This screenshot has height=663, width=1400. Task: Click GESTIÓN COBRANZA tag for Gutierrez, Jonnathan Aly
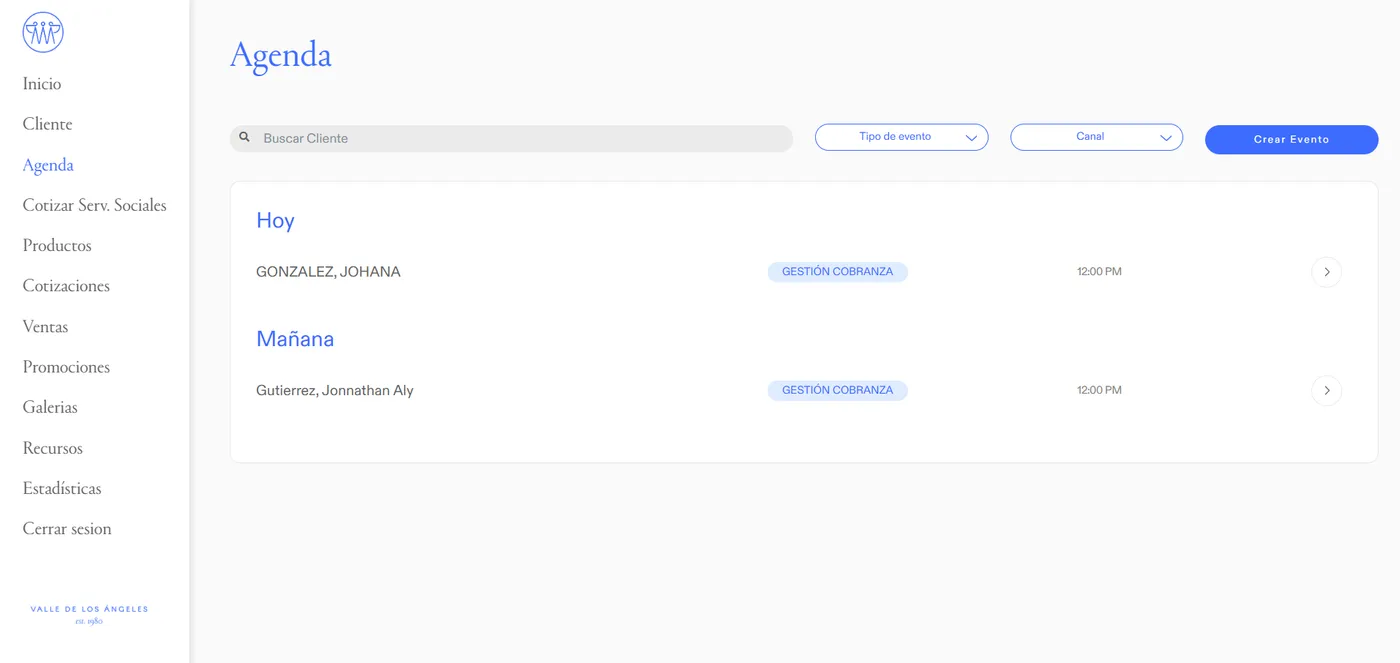tap(837, 390)
